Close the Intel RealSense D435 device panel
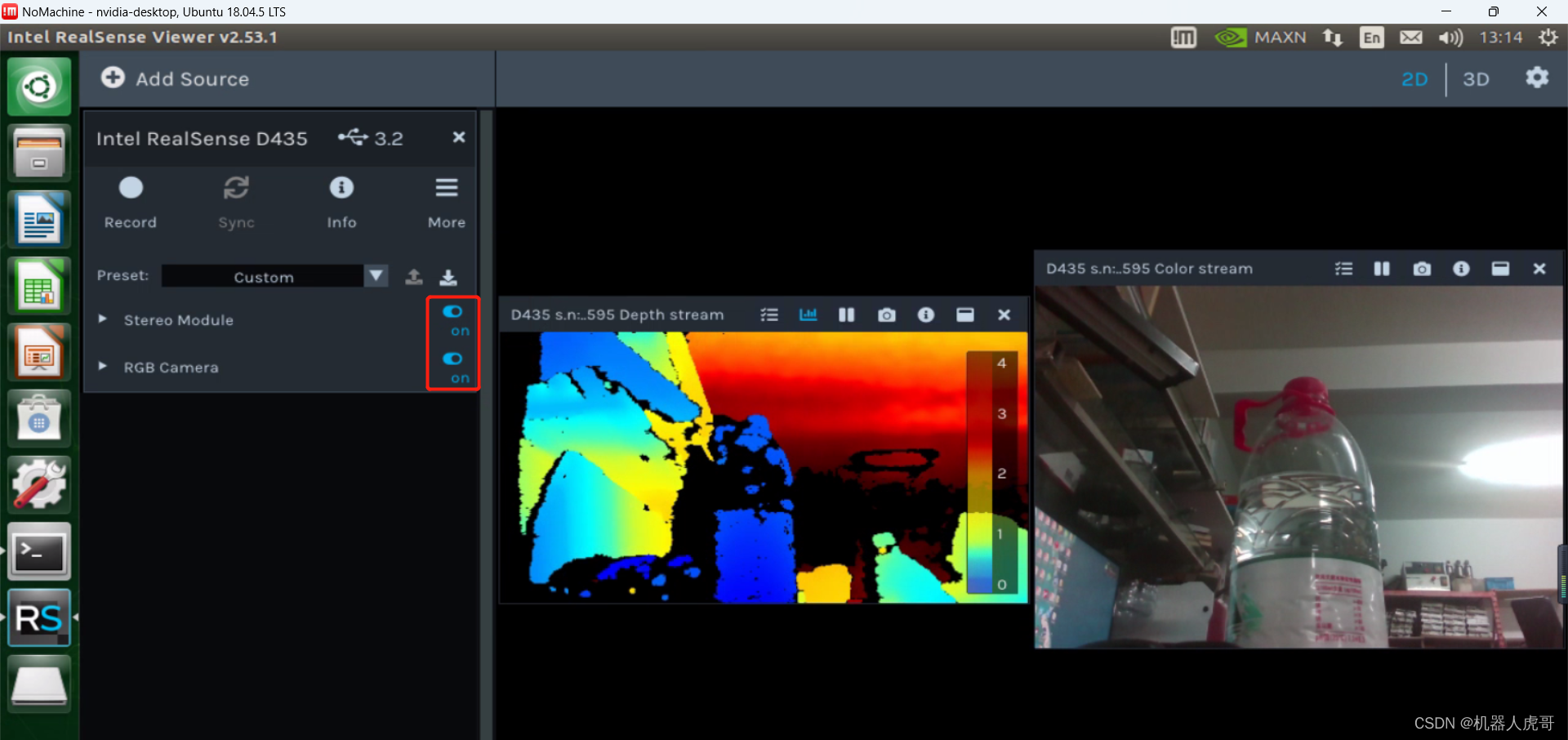Screen dimensions: 1568x740 point(459,137)
